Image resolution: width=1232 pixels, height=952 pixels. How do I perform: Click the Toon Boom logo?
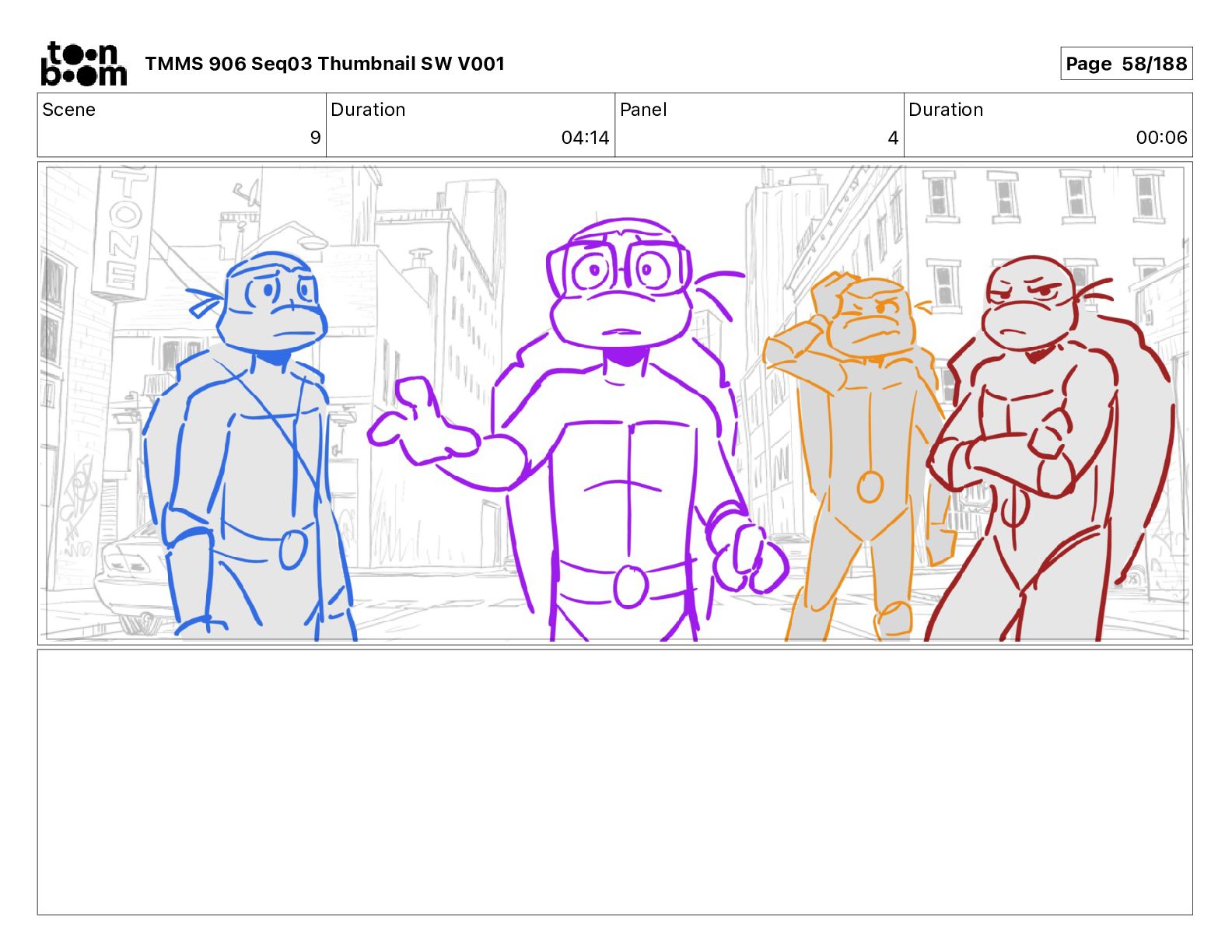tap(83, 64)
